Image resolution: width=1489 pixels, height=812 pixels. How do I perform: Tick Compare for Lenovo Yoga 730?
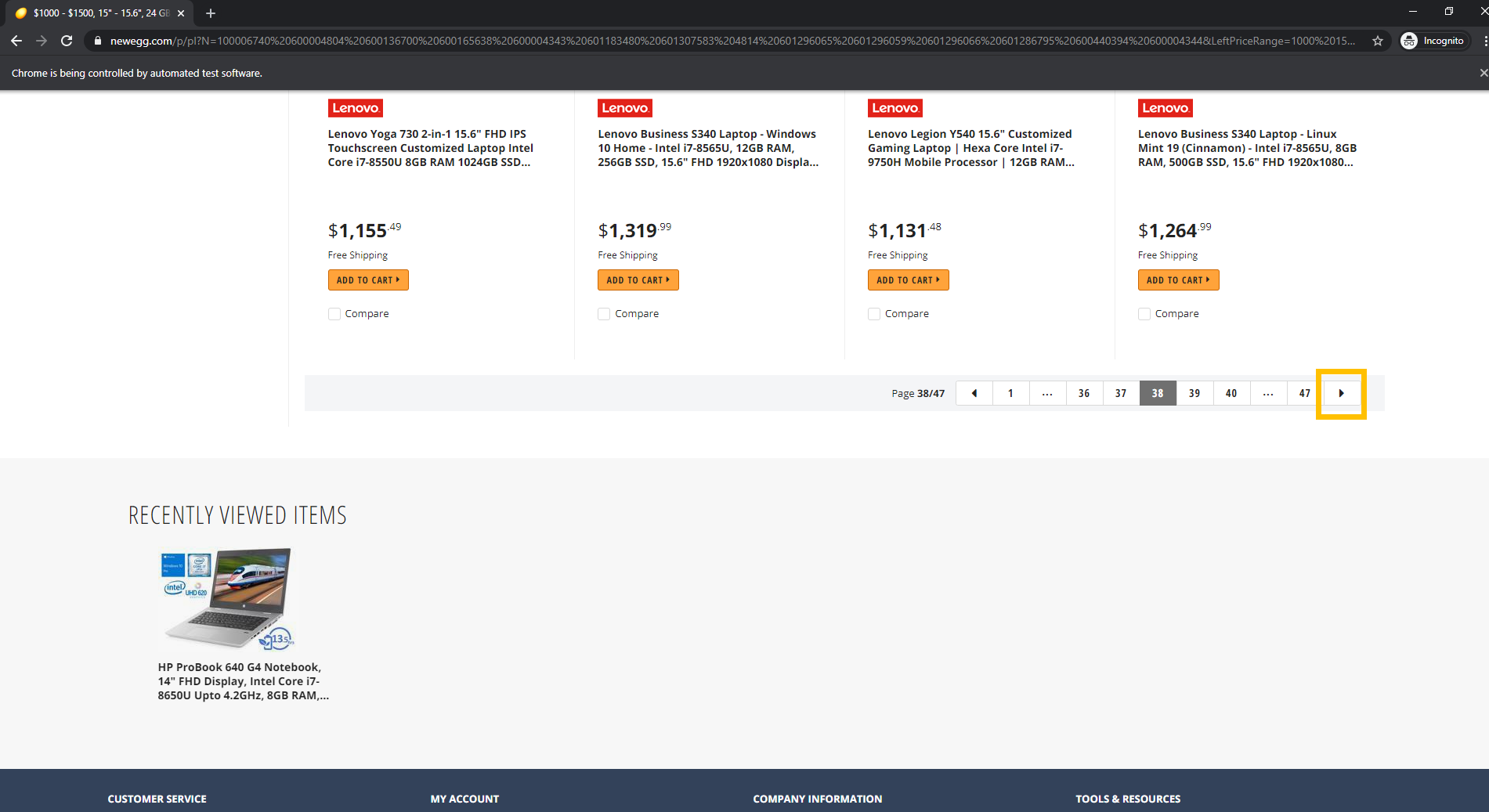coord(334,314)
